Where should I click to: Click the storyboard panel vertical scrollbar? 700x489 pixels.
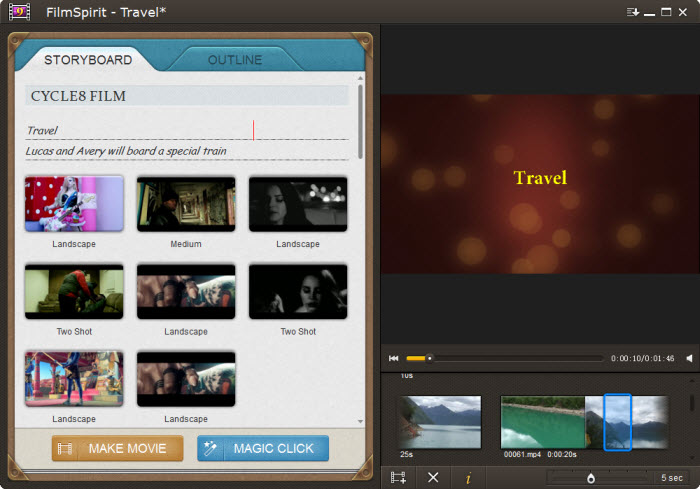coord(360,110)
